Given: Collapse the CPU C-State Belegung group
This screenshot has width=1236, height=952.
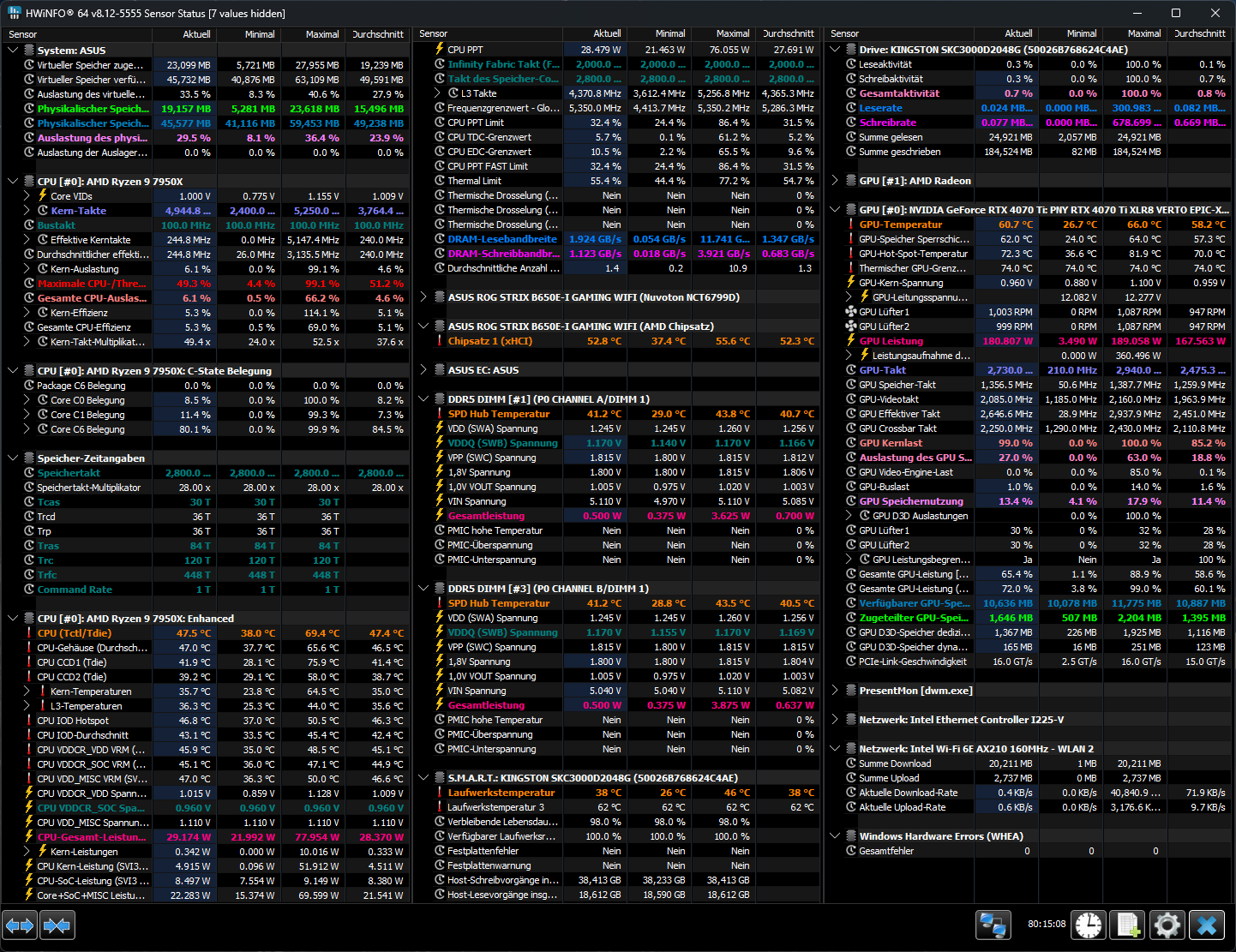Looking at the screenshot, I should [13, 371].
